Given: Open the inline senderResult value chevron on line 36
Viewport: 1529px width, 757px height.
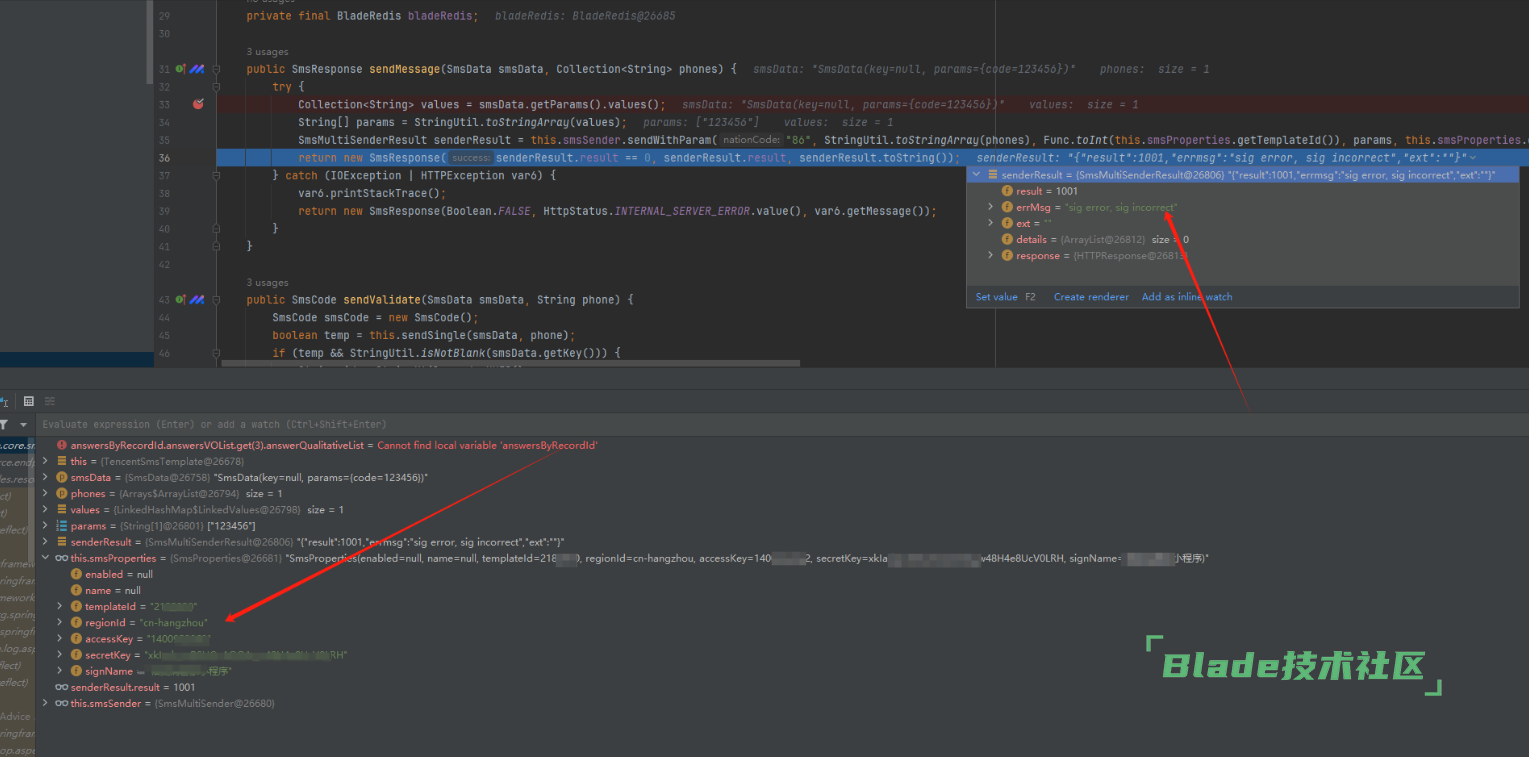Looking at the screenshot, I should (1472, 158).
